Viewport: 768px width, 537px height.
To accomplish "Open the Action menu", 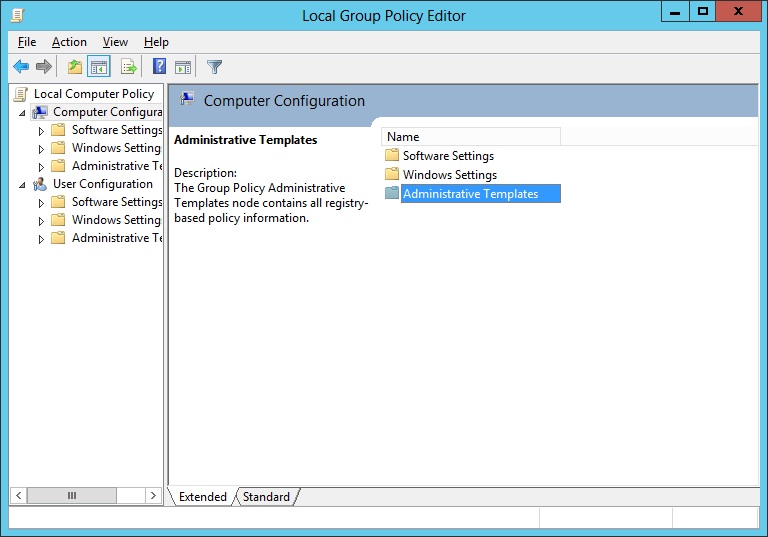I will pos(70,42).
